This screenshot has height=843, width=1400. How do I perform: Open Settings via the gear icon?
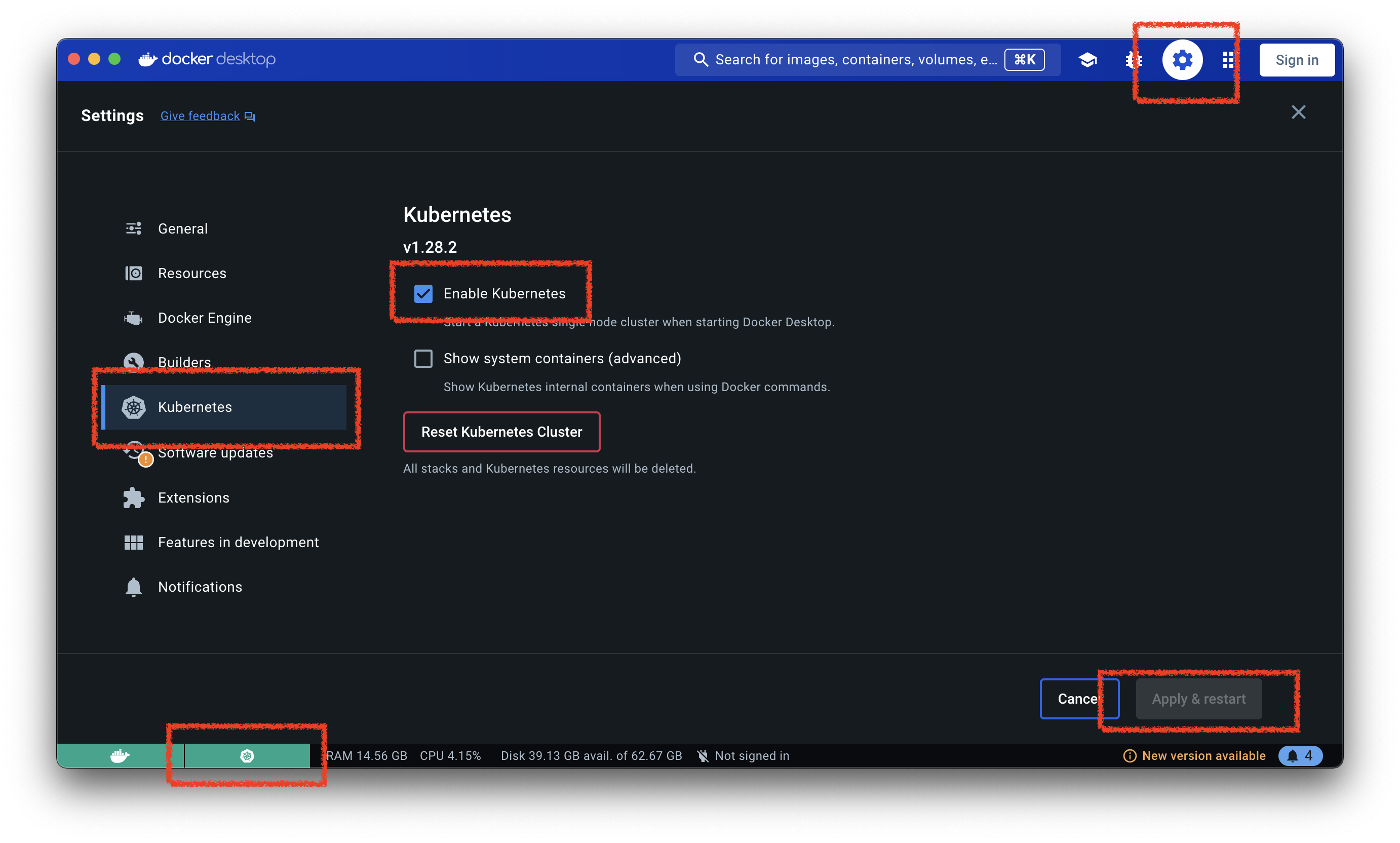tap(1182, 60)
